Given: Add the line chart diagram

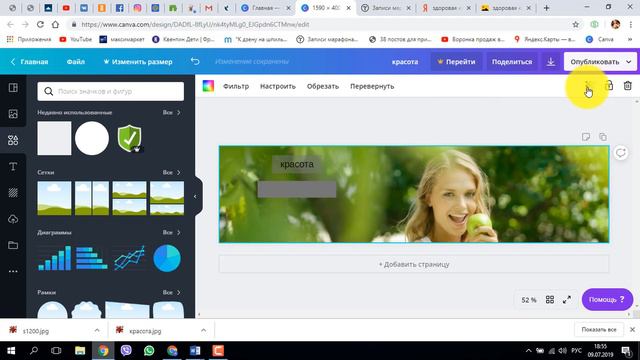Looking at the screenshot, I should 129,258.
